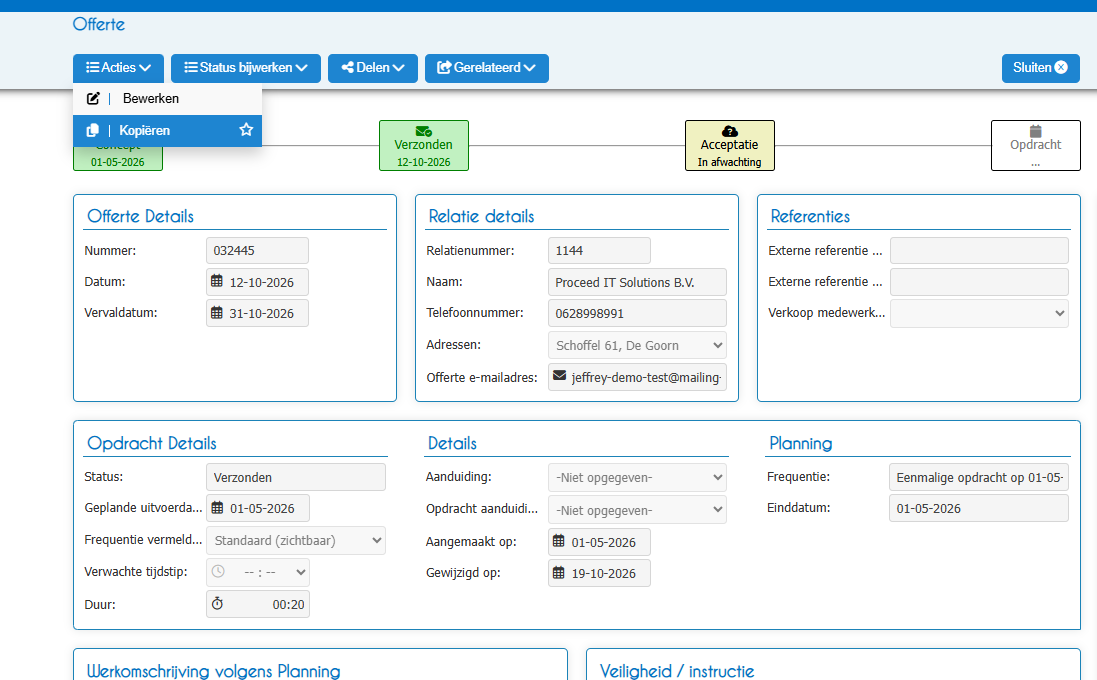Viewport: 1097px width, 680px height.
Task: Expand the Delen share menu
Action: point(373,68)
